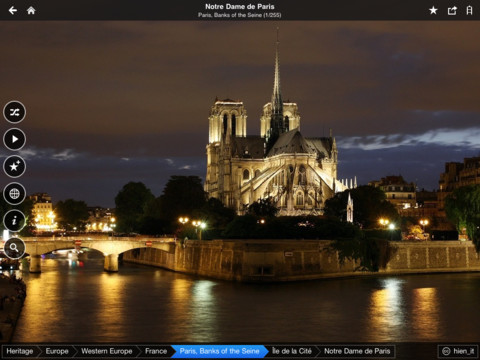Screen dimensions: 480x360
Task: Open the Western Europe breadcrumb
Action: tap(107, 351)
